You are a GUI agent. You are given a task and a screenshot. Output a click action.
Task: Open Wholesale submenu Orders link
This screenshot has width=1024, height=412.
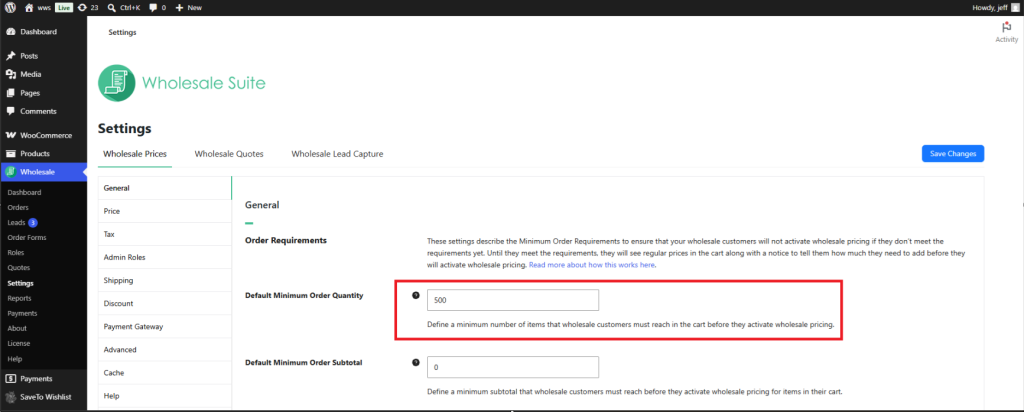coord(18,208)
